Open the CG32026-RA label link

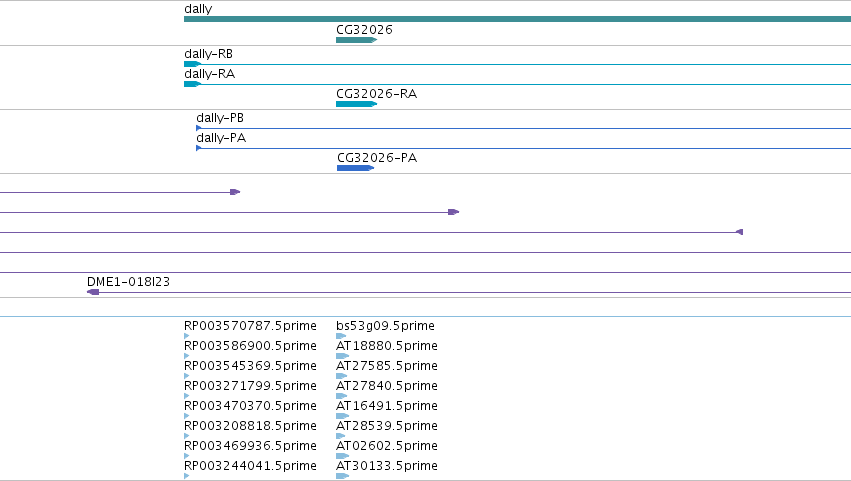point(377,94)
